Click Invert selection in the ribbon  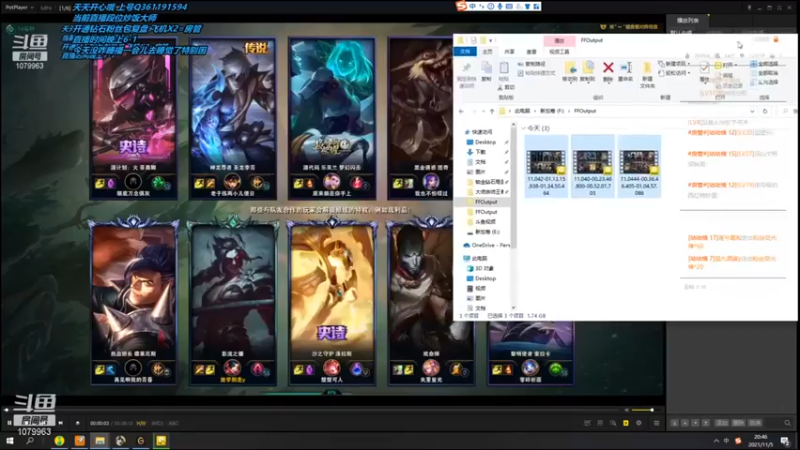click(764, 82)
